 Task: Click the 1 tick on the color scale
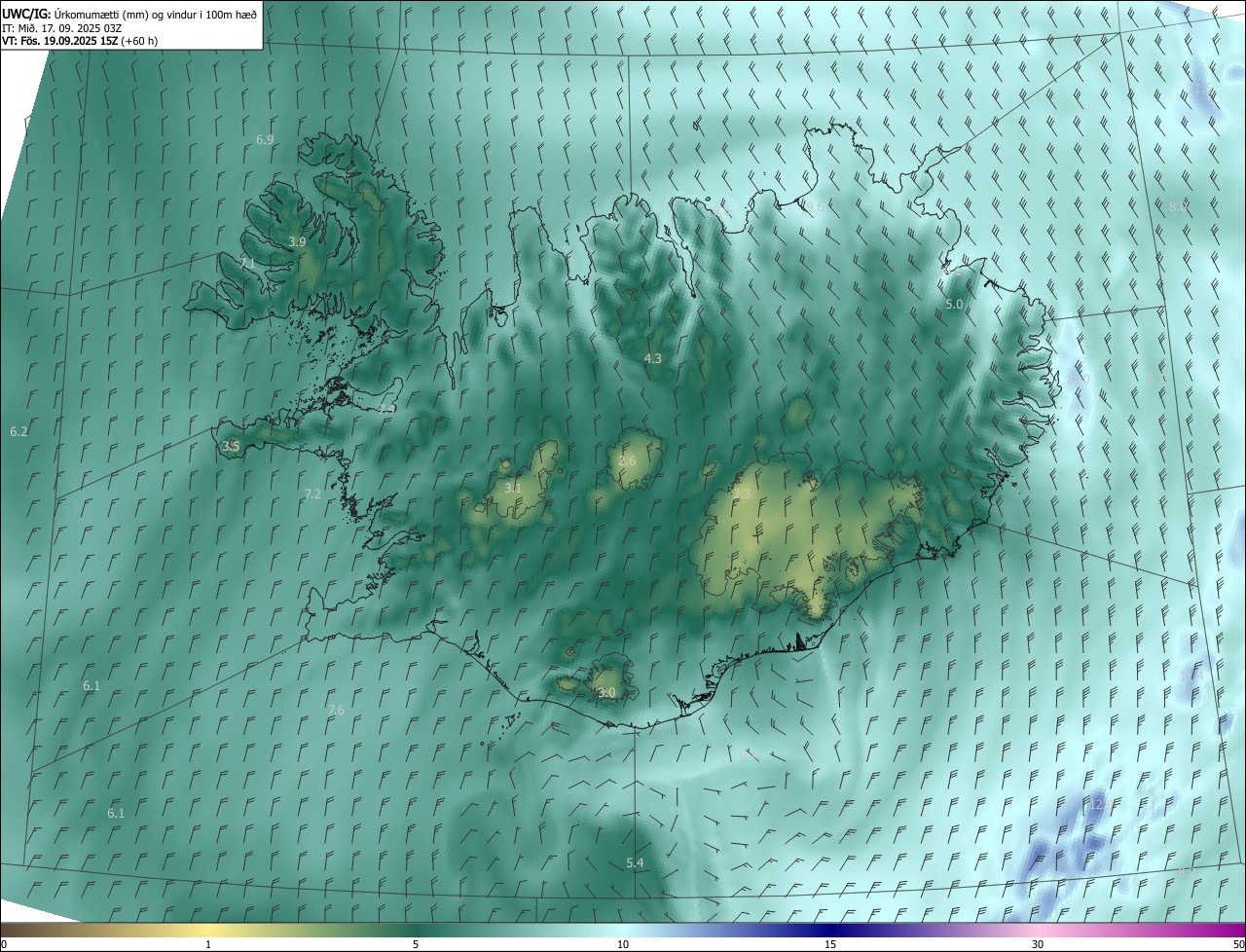(208, 945)
